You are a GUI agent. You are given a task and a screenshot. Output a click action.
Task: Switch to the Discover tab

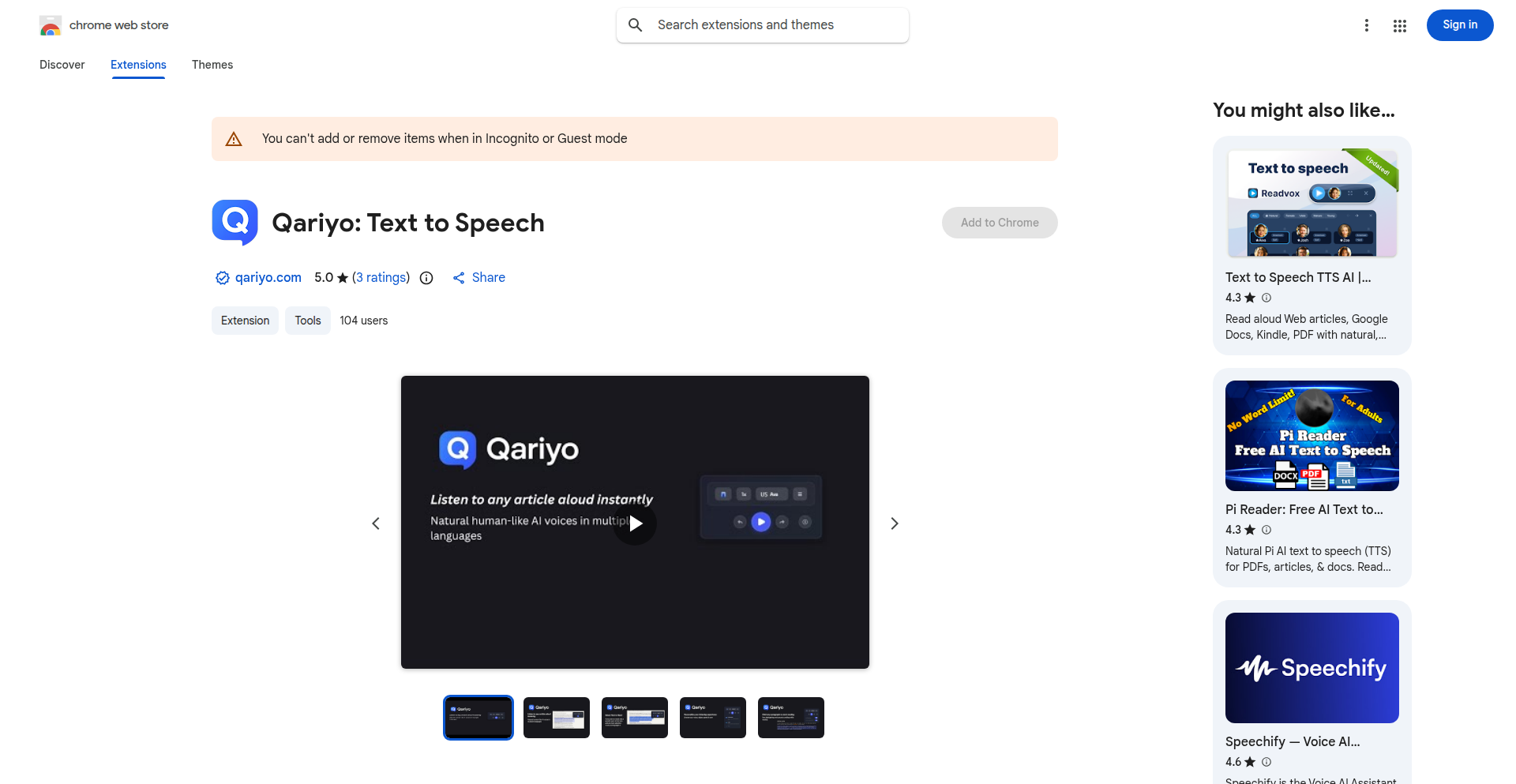[x=62, y=65]
